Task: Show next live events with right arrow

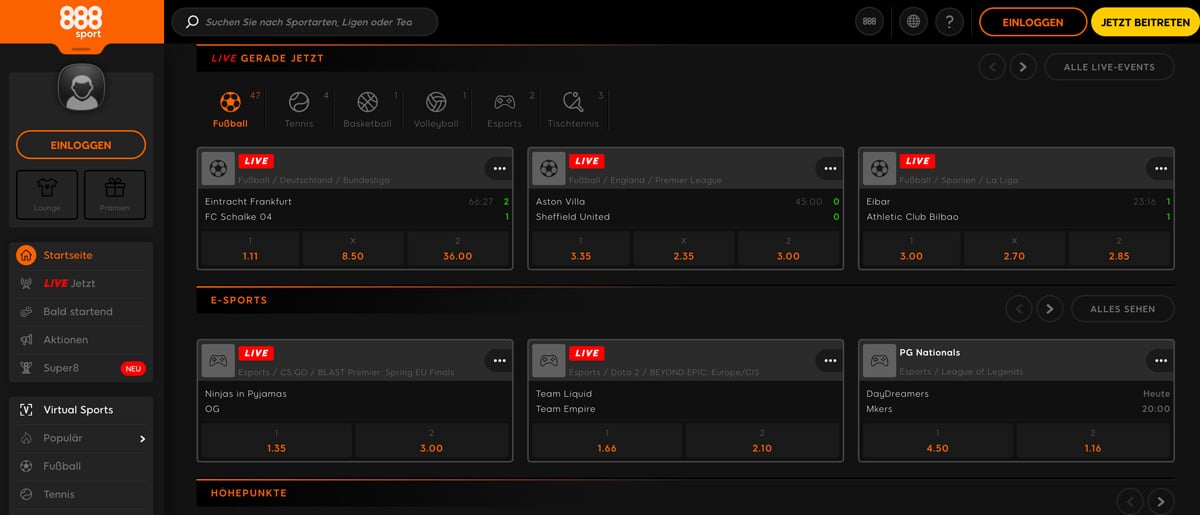Action: 1022,67
